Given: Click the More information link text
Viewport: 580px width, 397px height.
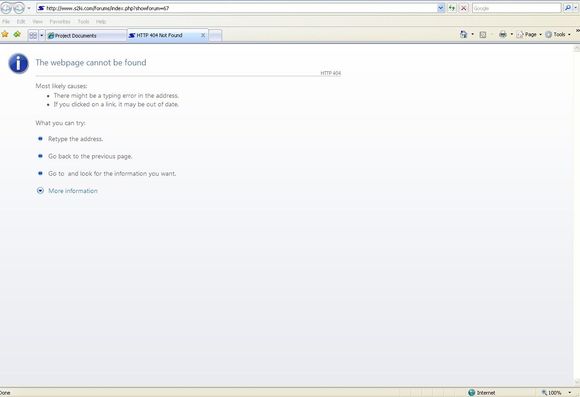Looking at the screenshot, I should point(73,191).
